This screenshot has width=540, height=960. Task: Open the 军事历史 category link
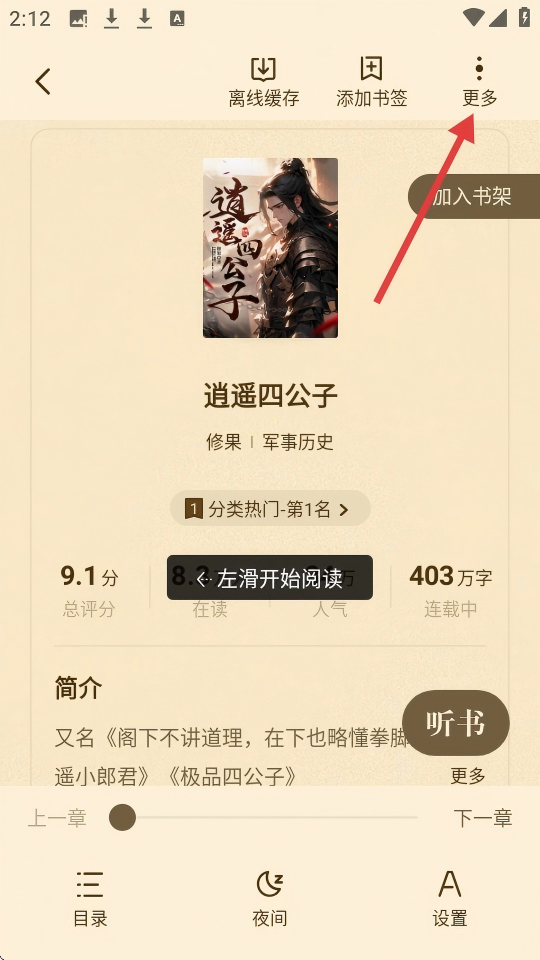point(298,441)
